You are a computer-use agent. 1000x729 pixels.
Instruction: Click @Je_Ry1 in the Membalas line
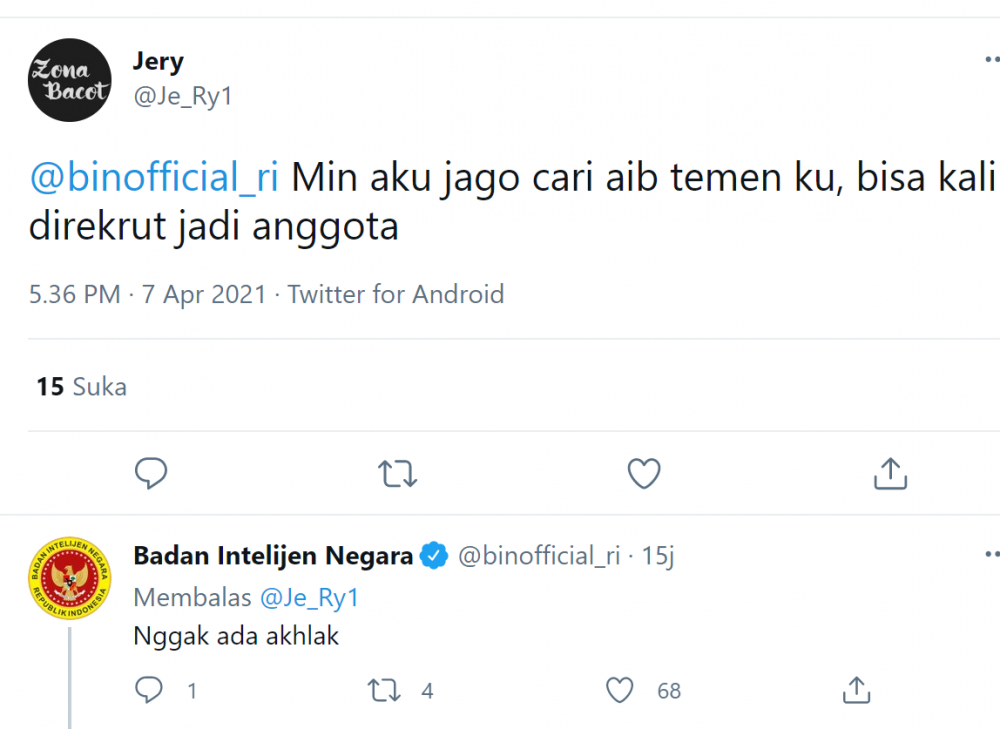click(x=309, y=598)
